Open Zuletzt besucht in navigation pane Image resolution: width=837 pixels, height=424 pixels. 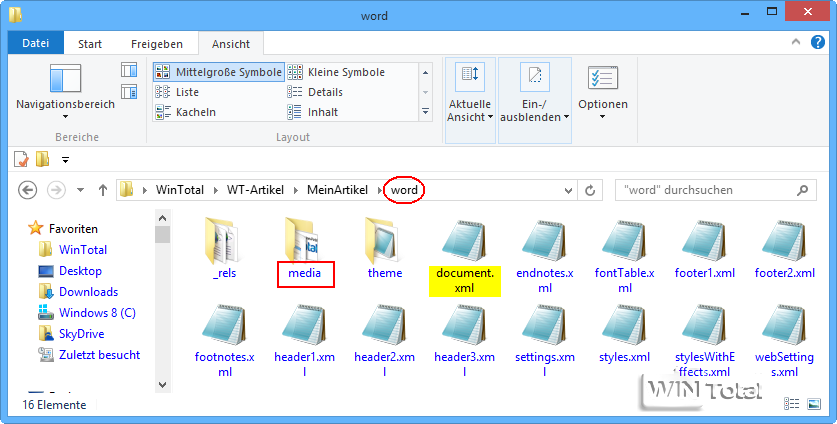(89, 355)
